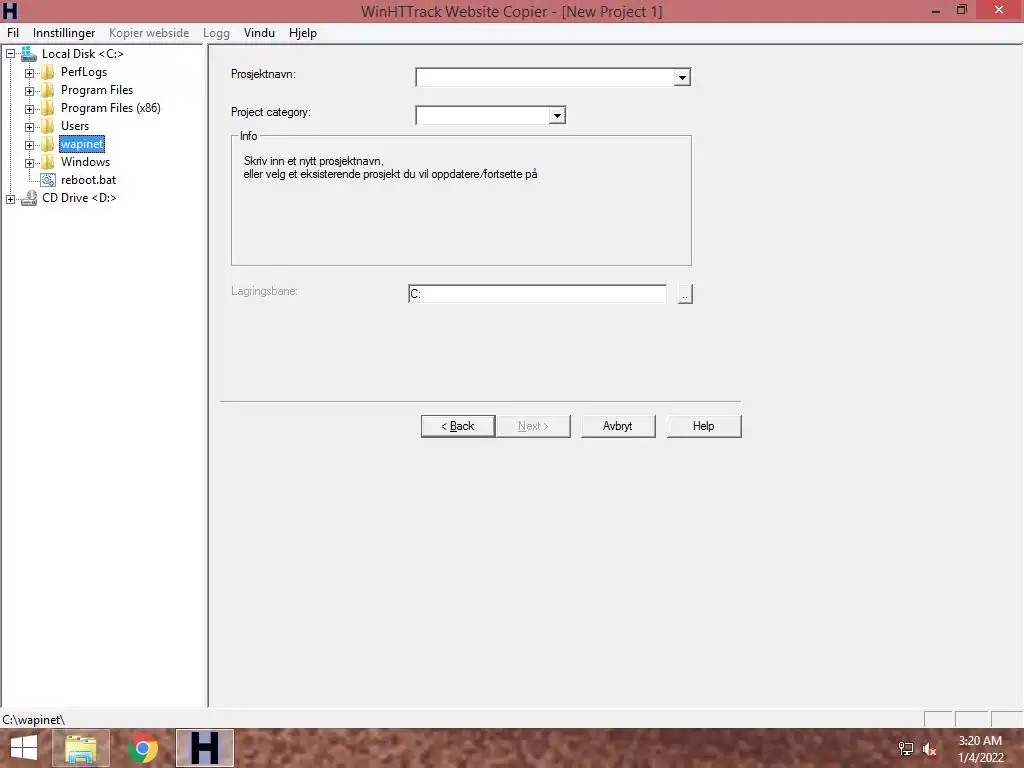Select the reboot.bat tree label

pos(88,180)
